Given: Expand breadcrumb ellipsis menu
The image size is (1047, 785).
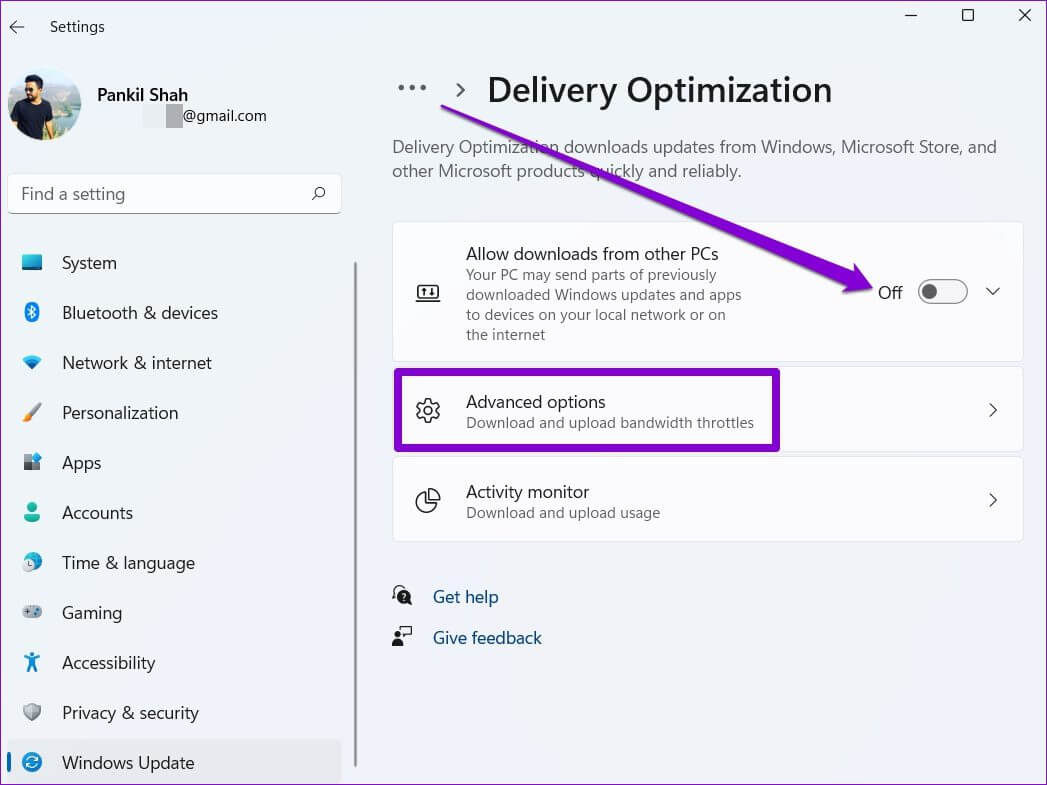Looking at the screenshot, I should coord(412,87).
